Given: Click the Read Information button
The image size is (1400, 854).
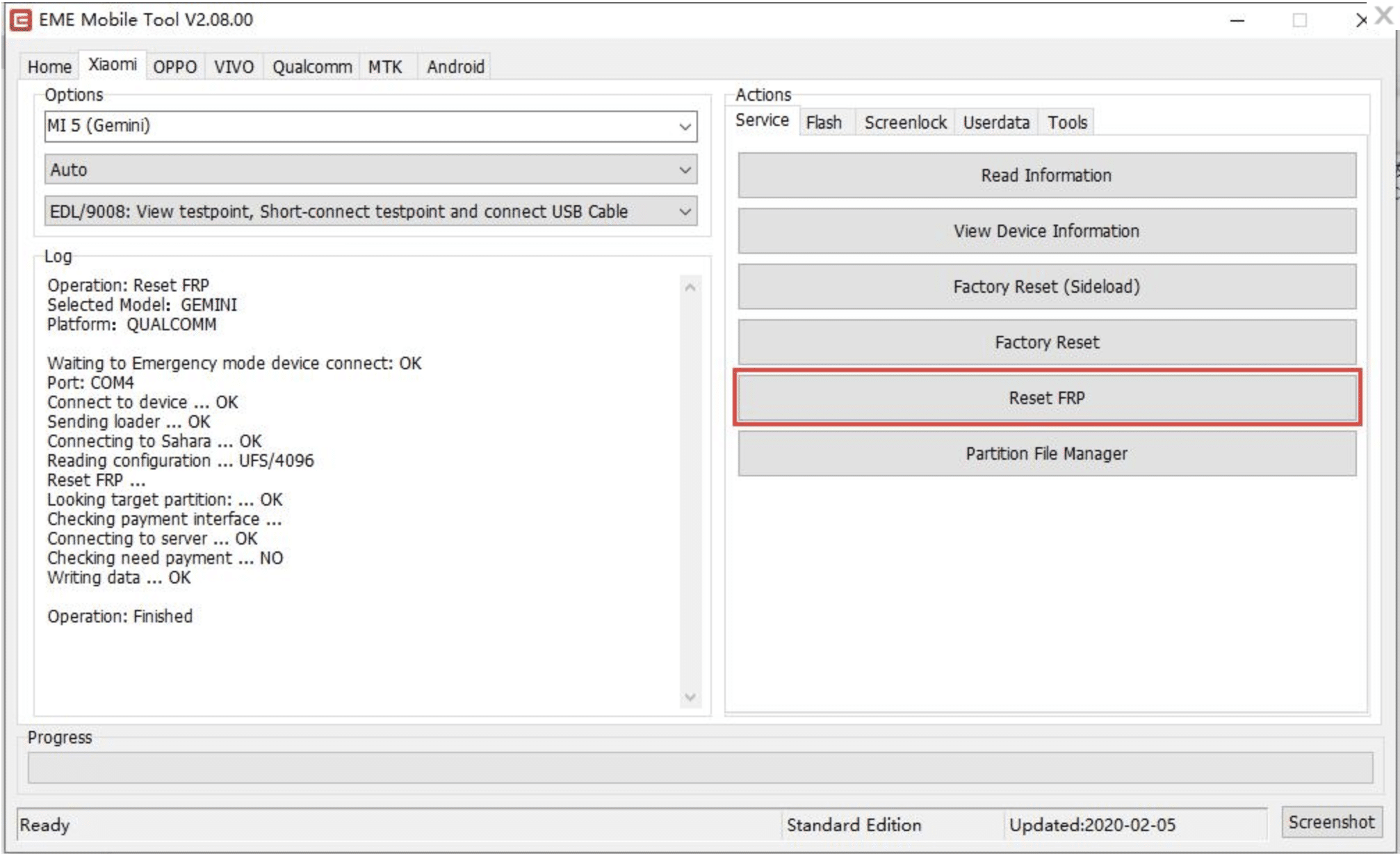Looking at the screenshot, I should [x=1046, y=175].
